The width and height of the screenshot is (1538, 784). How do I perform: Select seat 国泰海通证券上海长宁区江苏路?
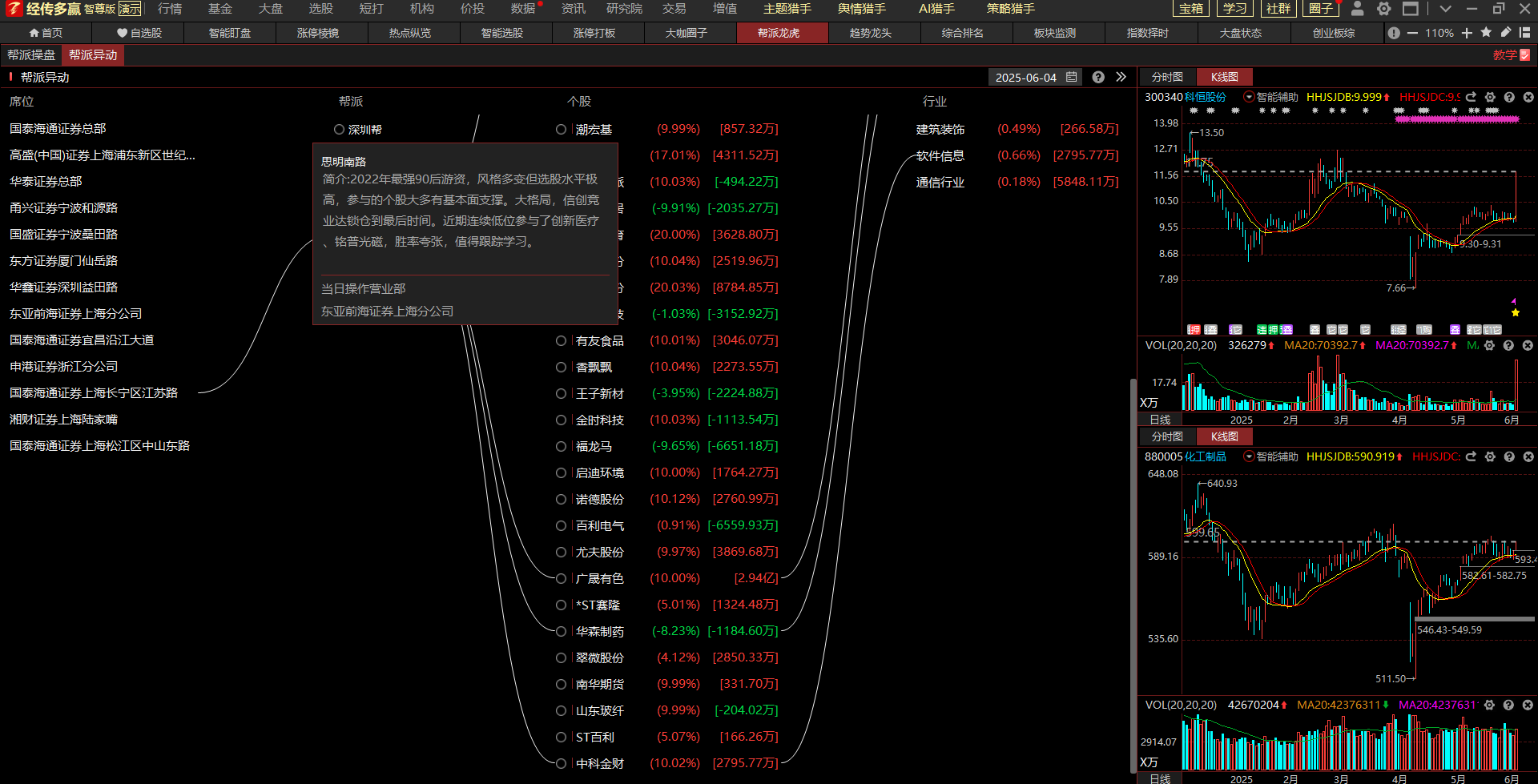[94, 393]
